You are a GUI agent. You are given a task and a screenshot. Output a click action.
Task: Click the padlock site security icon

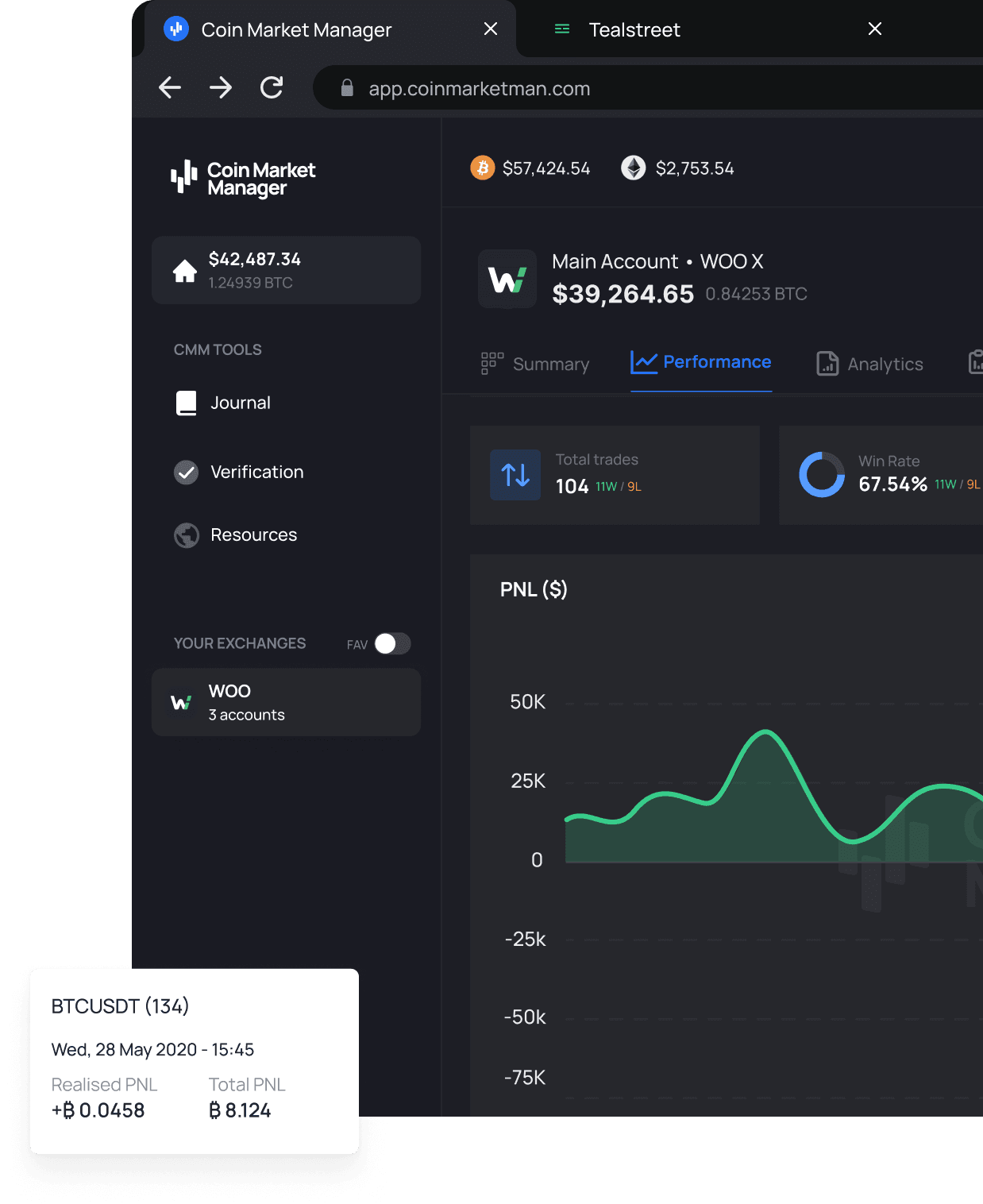347,88
